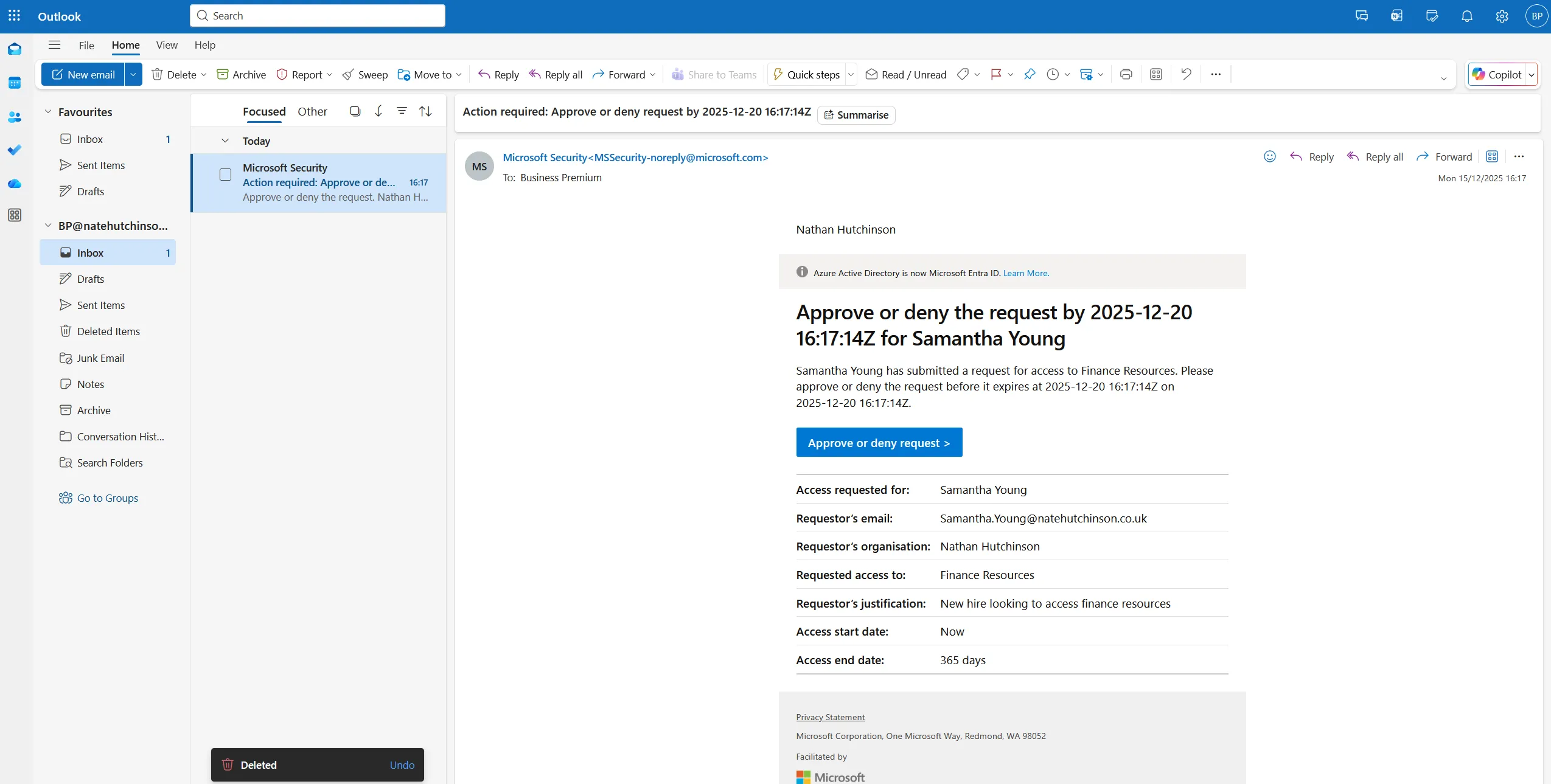
Task: Open the chat icon in the top header
Action: point(1362,16)
